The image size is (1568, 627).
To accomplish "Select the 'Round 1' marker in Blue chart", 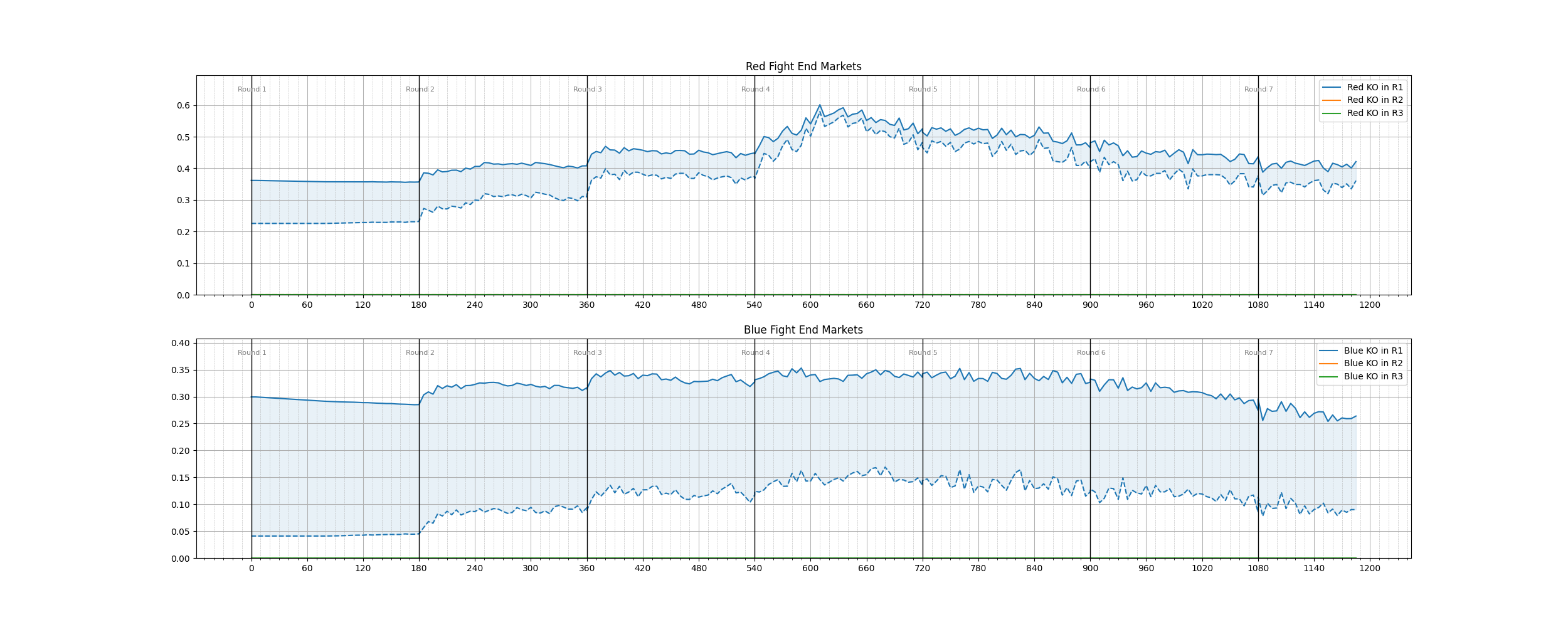I will pos(252,352).
